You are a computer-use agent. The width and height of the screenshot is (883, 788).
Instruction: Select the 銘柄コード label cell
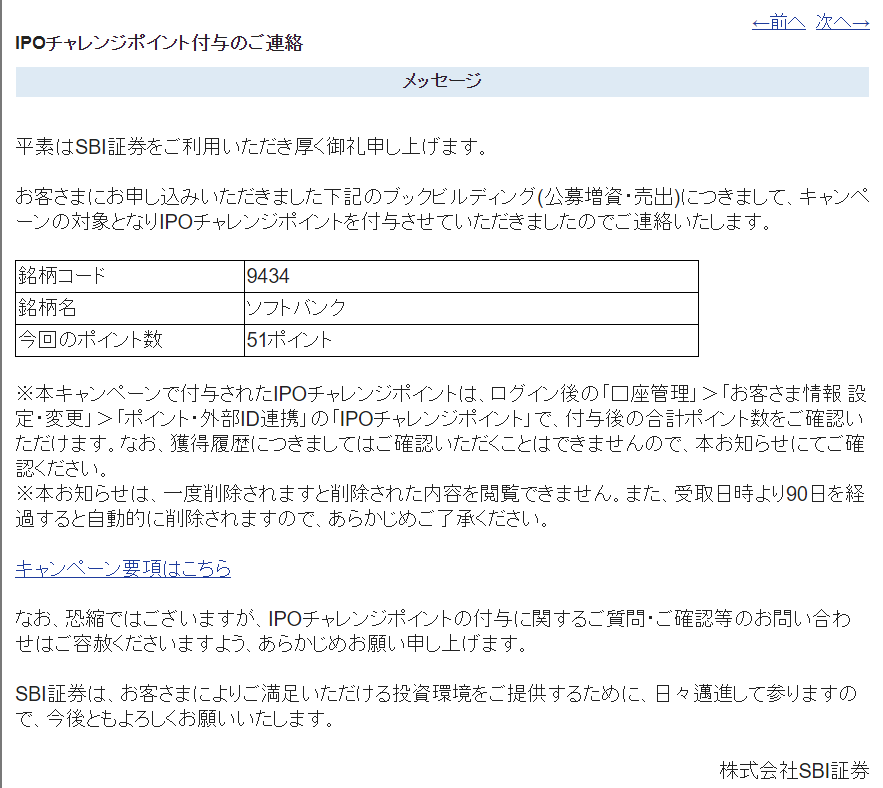click(x=130, y=276)
